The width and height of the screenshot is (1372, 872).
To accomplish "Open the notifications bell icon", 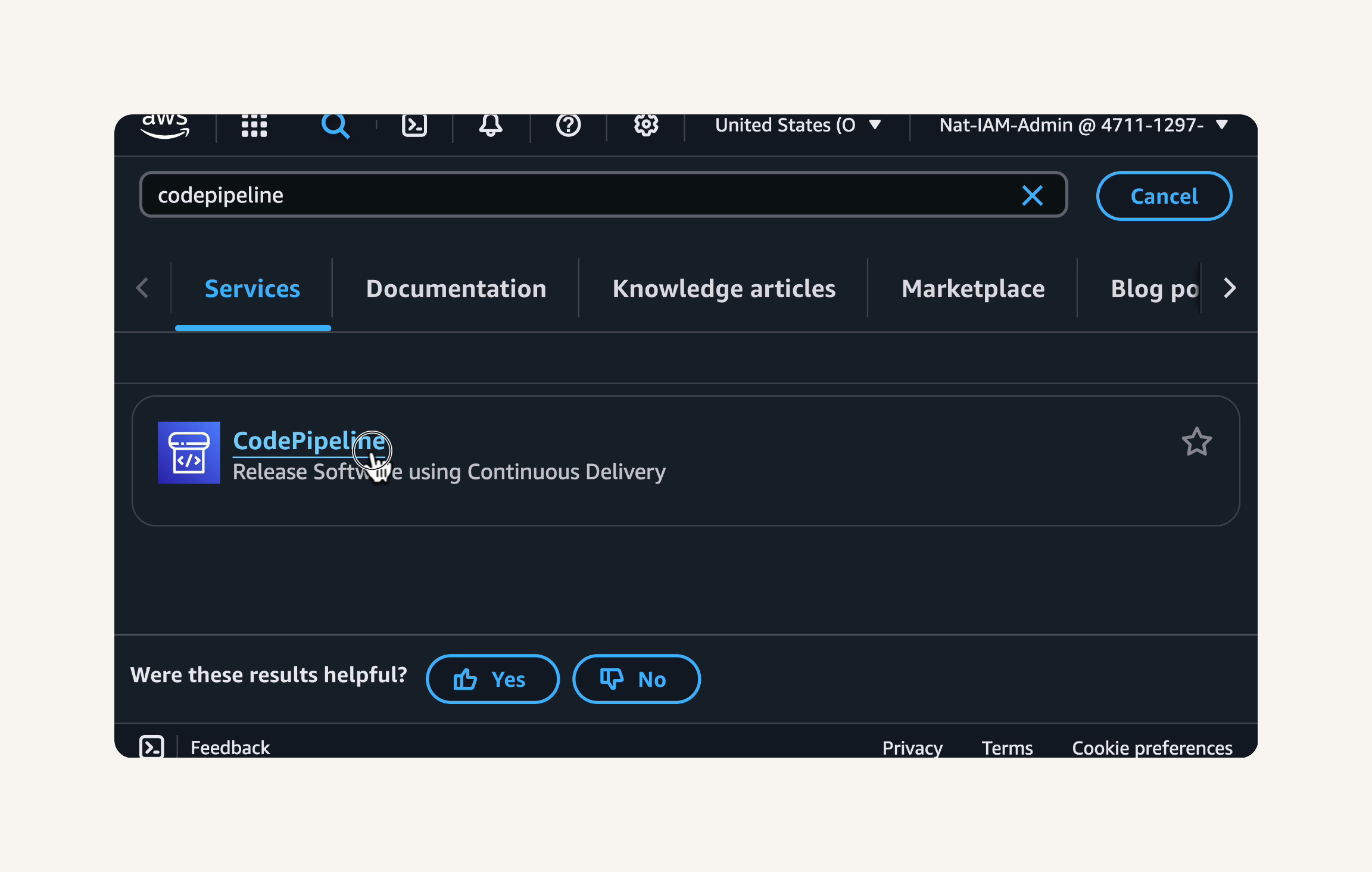I will [x=491, y=125].
